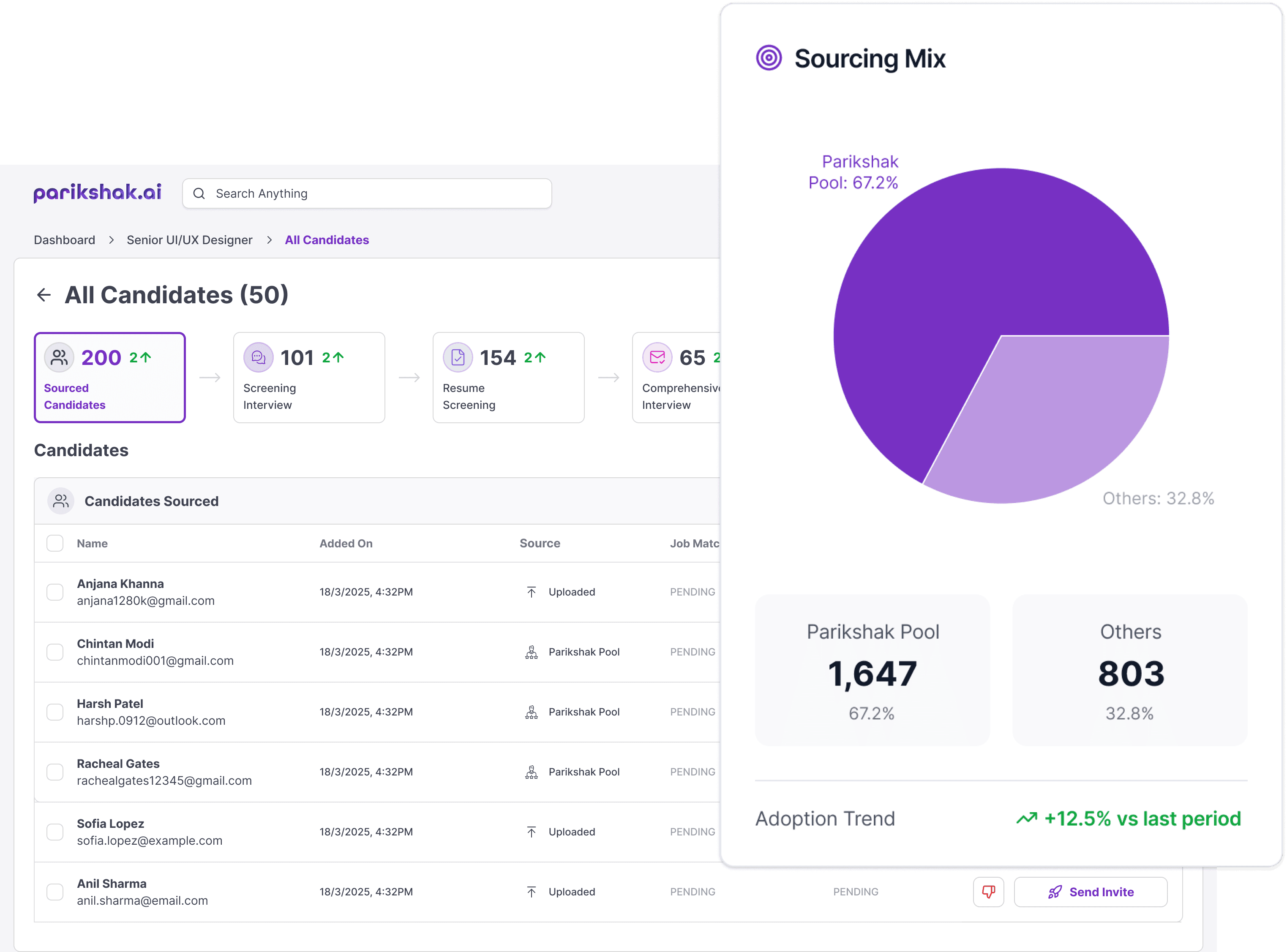The image size is (1287, 952).
Task: Click the Candidates Sourced people icon
Action: (x=60, y=501)
